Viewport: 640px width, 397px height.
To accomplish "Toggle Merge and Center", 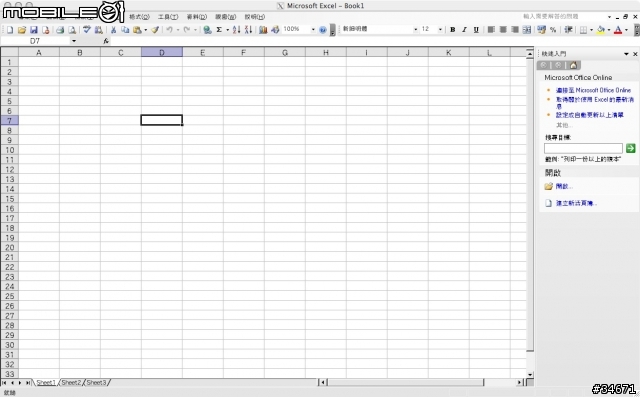I will click(x=527, y=29).
